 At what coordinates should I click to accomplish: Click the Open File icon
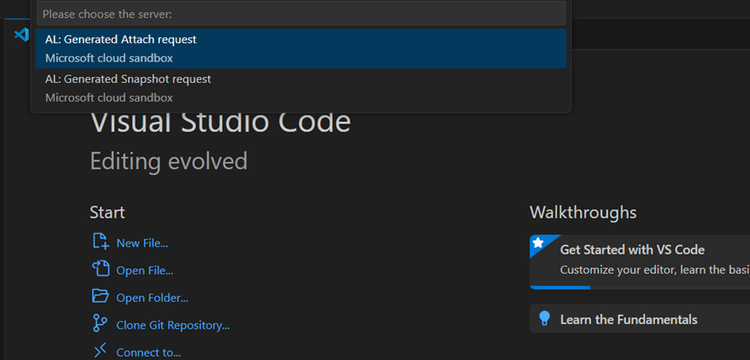100,269
